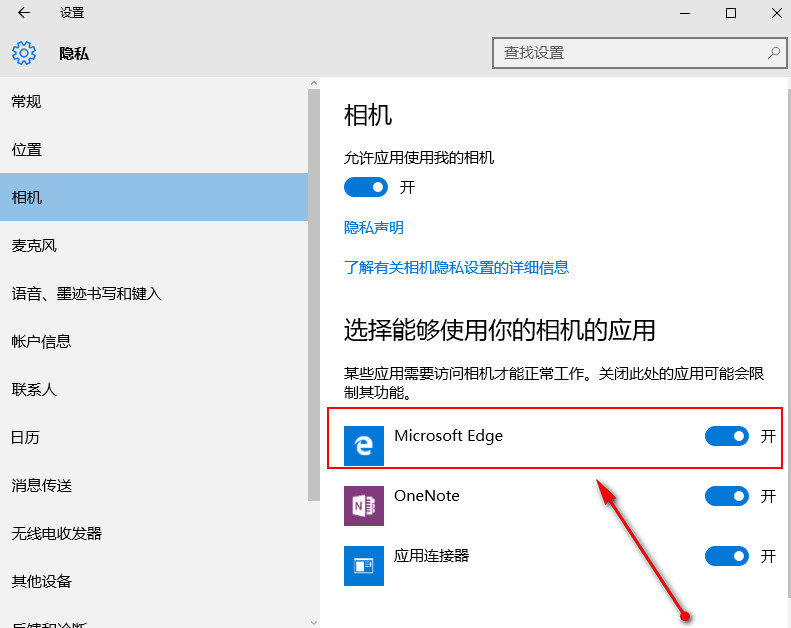Click the Microsoft Edge app icon

(x=364, y=446)
